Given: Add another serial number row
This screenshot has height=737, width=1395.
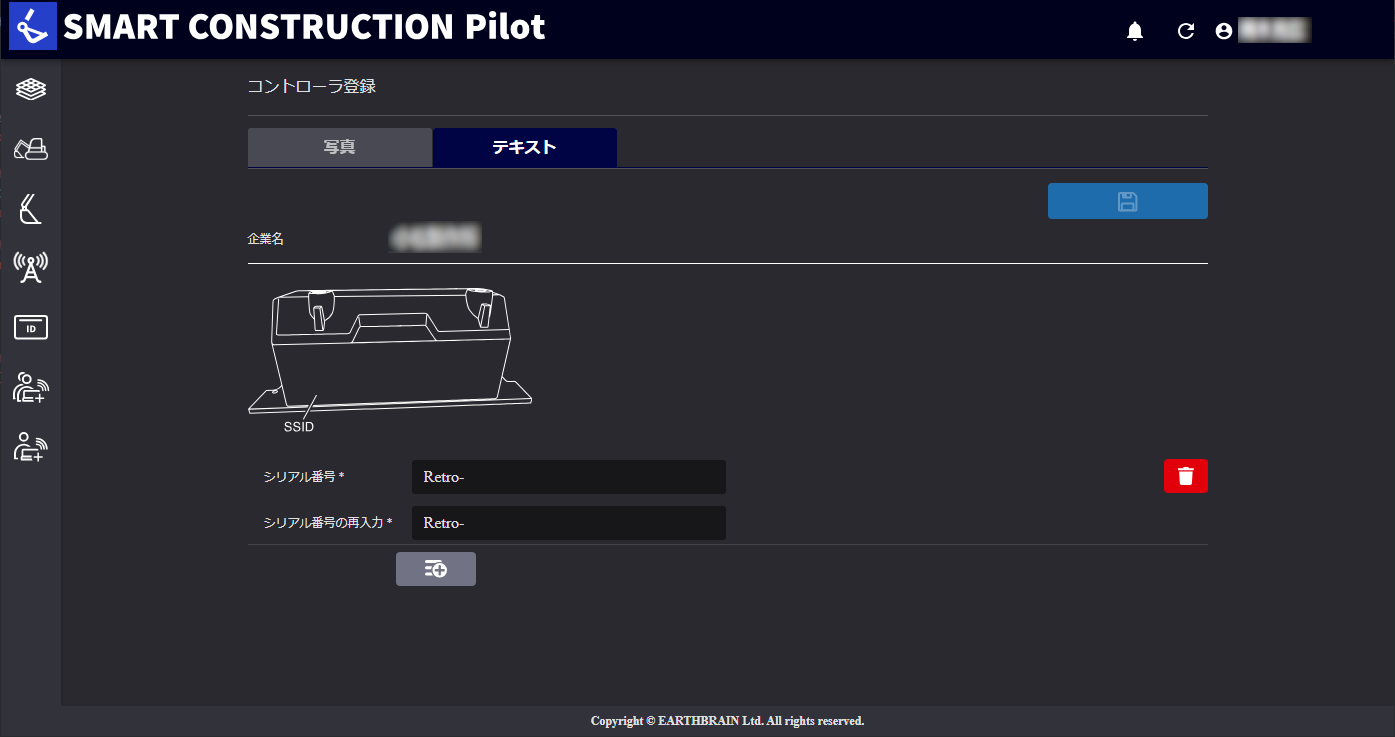Looking at the screenshot, I should click(436, 569).
